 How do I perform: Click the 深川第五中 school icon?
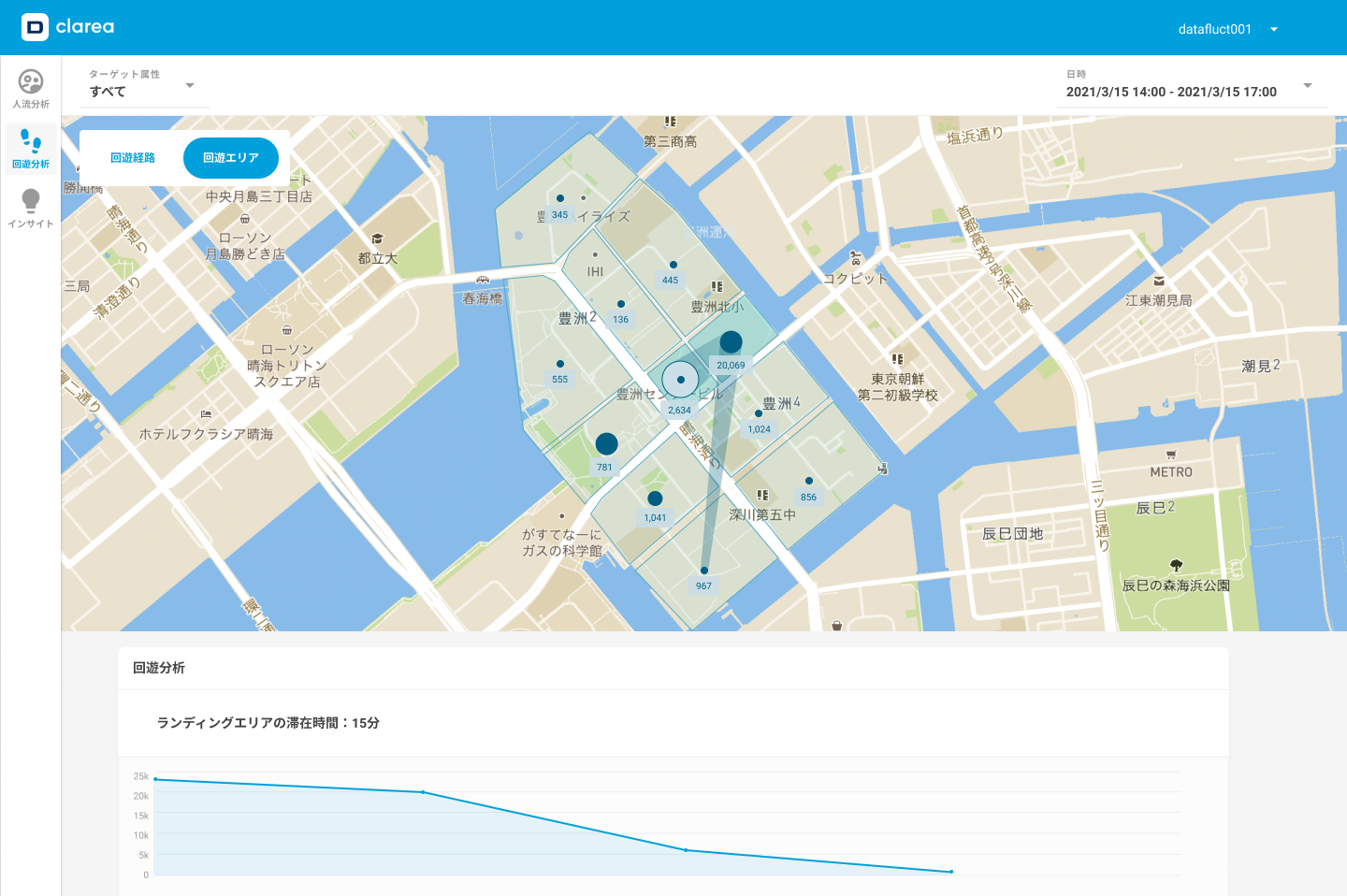click(762, 495)
